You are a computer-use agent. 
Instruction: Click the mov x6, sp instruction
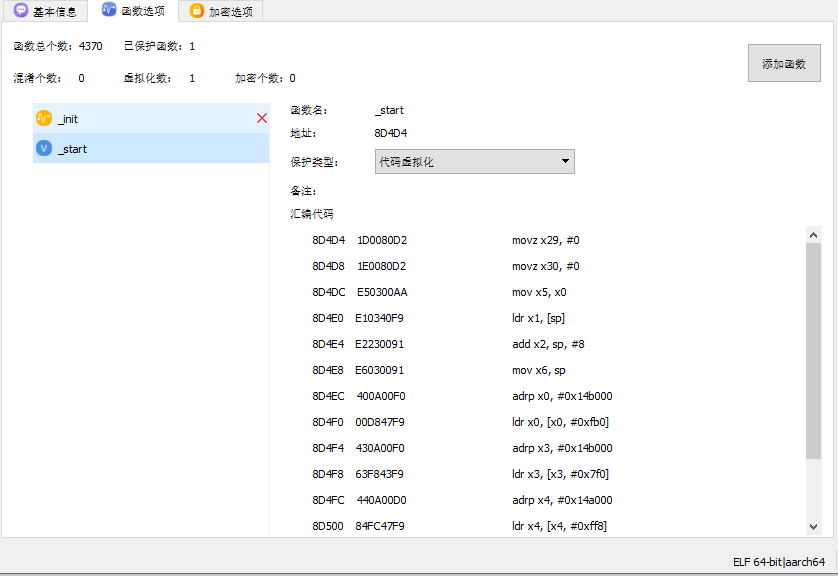pyautogui.click(x=539, y=370)
